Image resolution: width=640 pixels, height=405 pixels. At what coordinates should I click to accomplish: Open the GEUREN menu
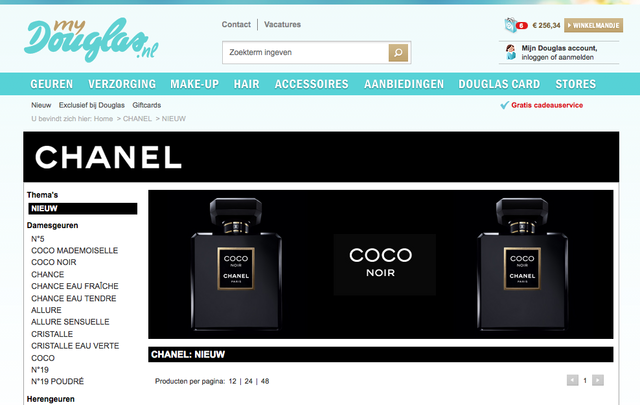(x=51, y=84)
